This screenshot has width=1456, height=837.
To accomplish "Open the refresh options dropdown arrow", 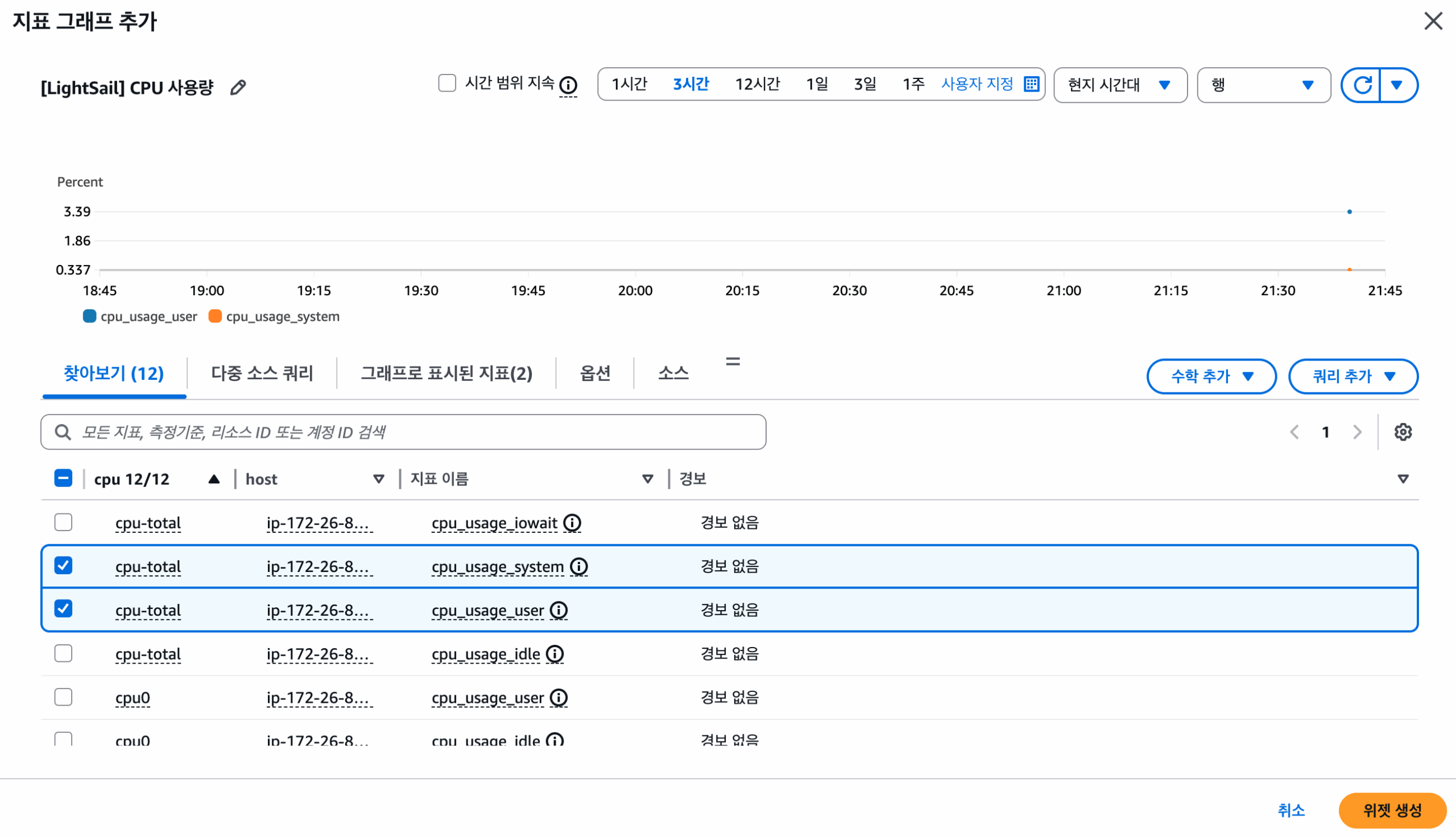I will (1397, 85).
